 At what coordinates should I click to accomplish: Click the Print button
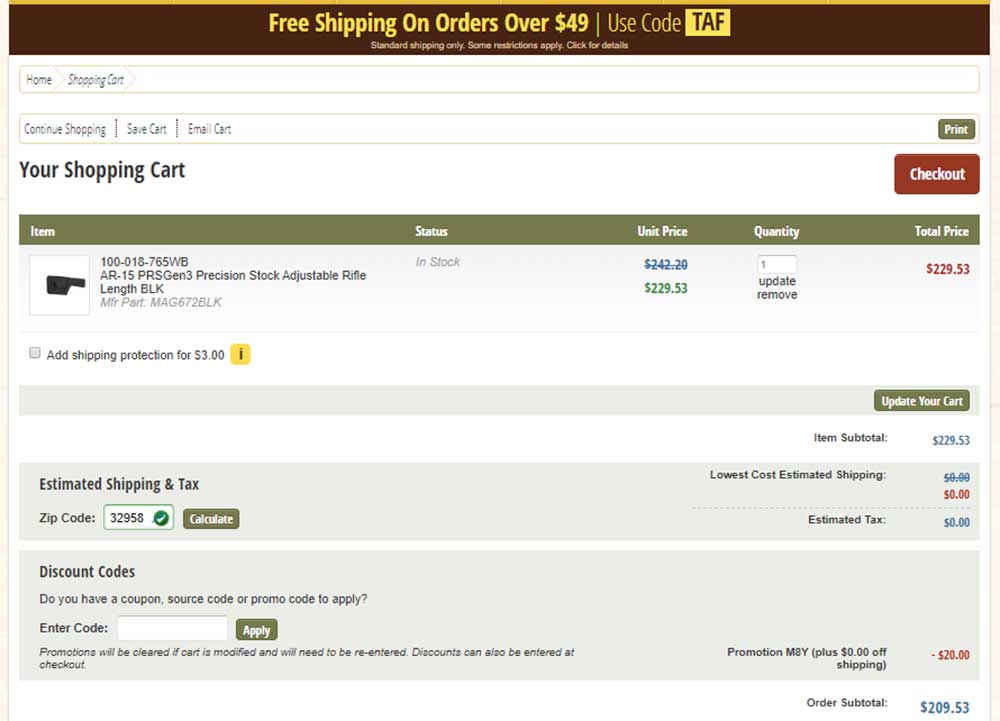pos(956,129)
